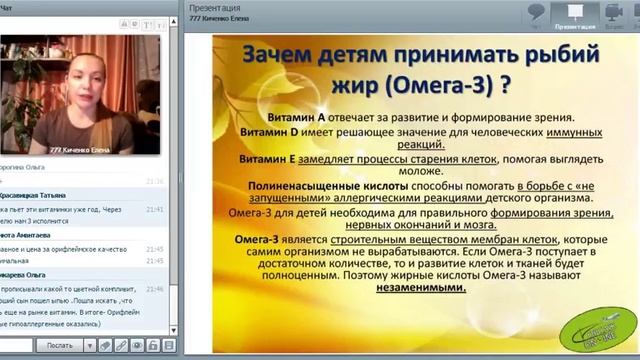640x360 pixels.
Task: Click chat scrollbar up arrow
Action: pyautogui.click(x=173, y=21)
